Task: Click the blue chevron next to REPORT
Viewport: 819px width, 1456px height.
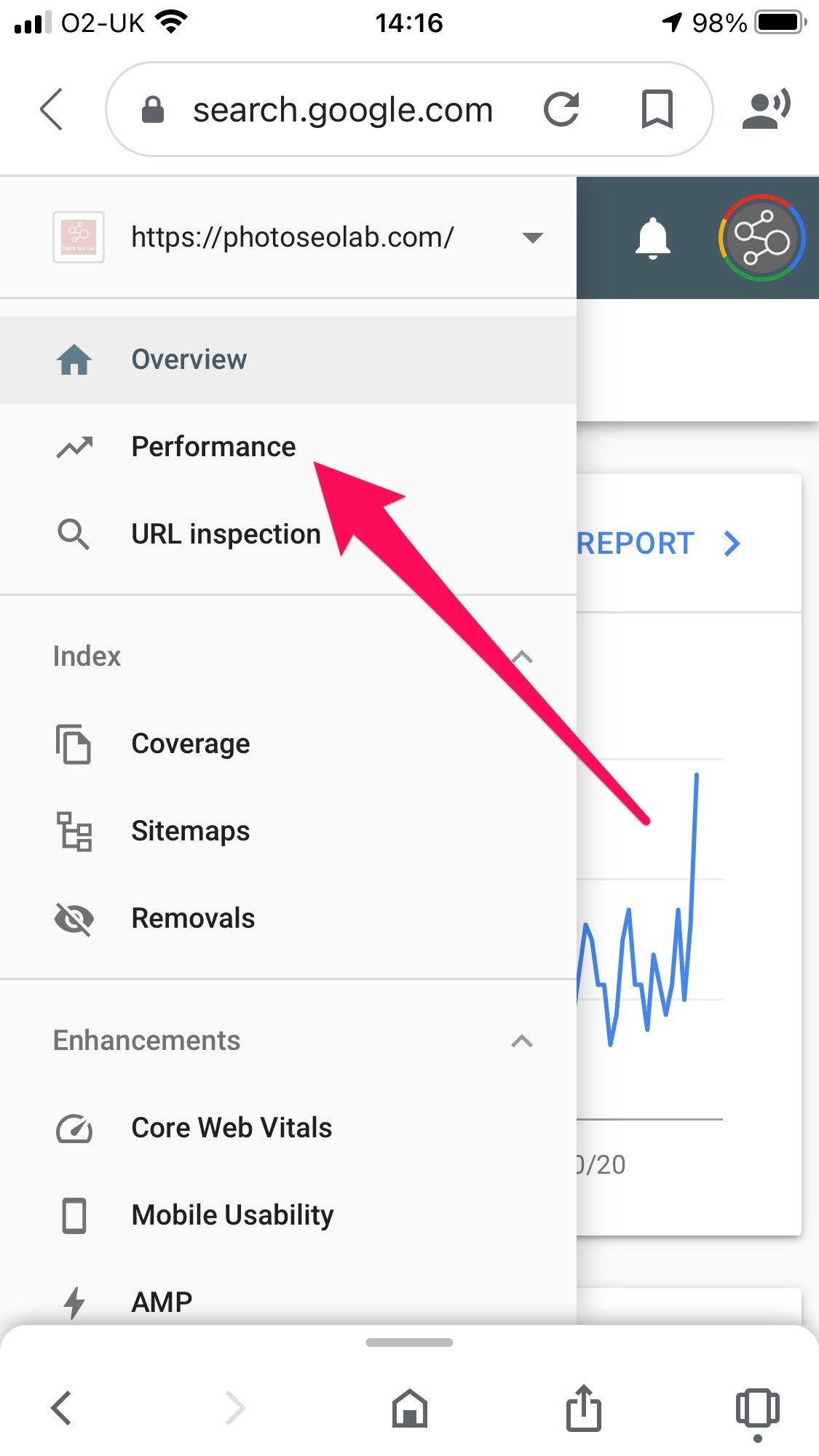Action: [x=732, y=544]
